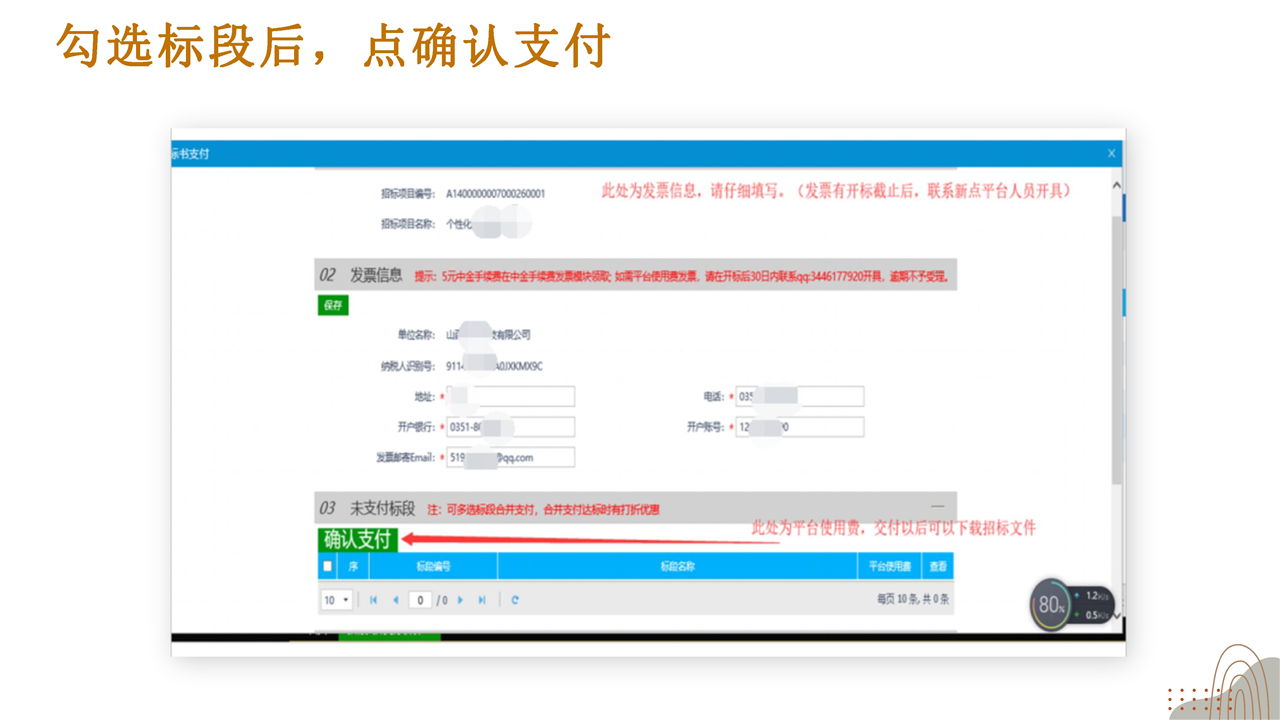
Task: Click the refresh table icon
Action: (515, 600)
